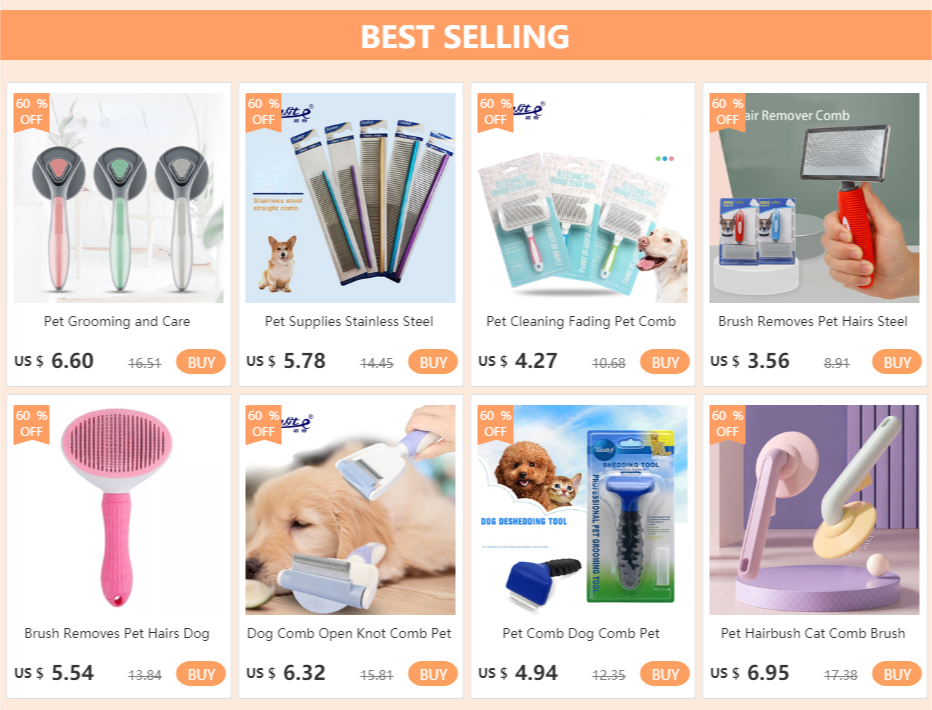Click BUY for Pet Cleaning Fading Pet Comb
The image size is (932, 710).
665,362
